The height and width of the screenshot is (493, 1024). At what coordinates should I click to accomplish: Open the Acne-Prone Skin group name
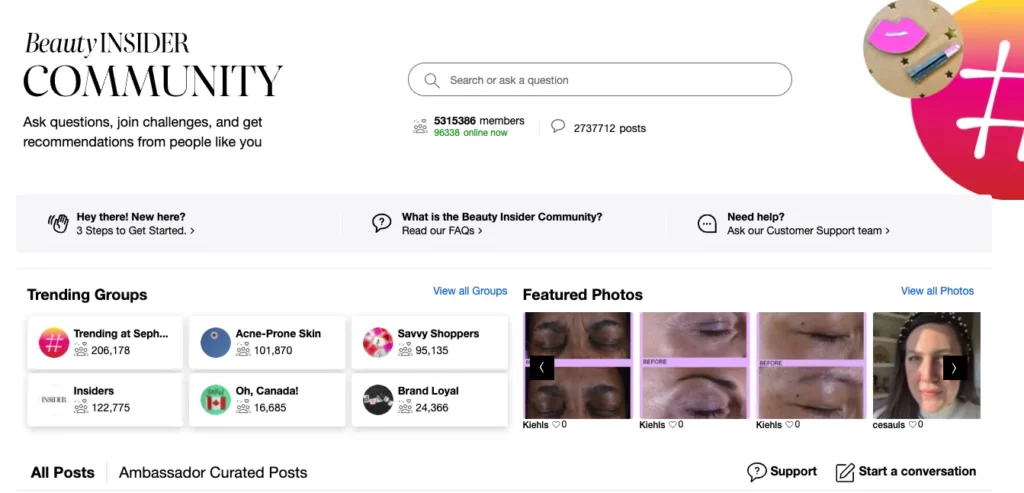coord(278,334)
